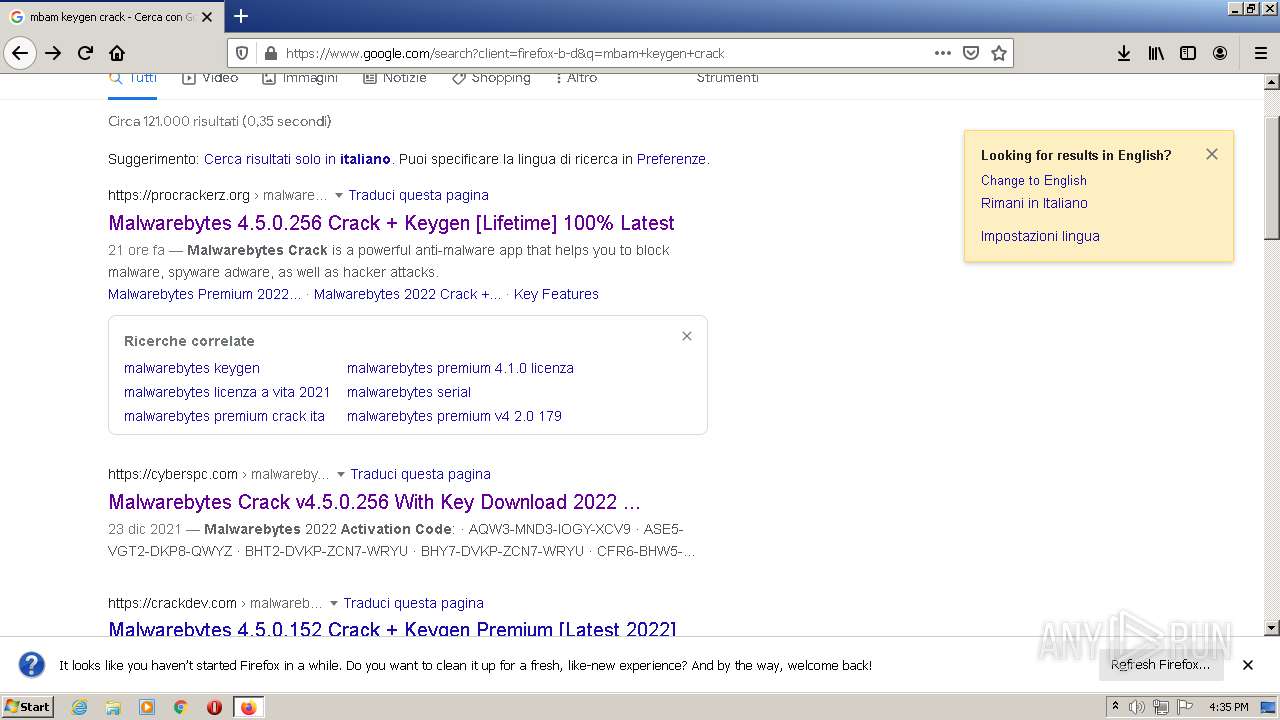
Task: Switch to Video results tab
Action: click(210, 78)
